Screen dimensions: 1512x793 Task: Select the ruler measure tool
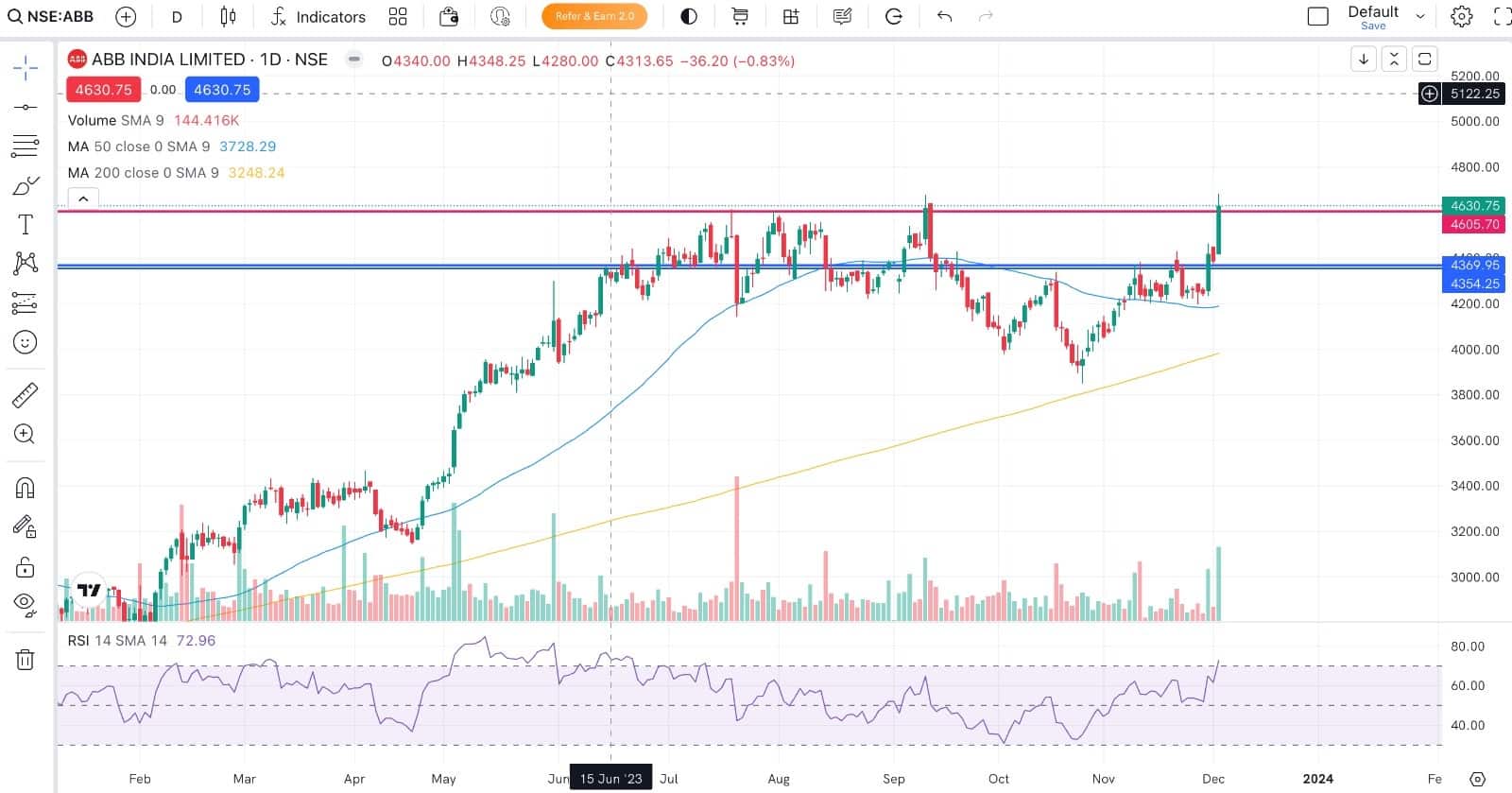click(x=26, y=394)
